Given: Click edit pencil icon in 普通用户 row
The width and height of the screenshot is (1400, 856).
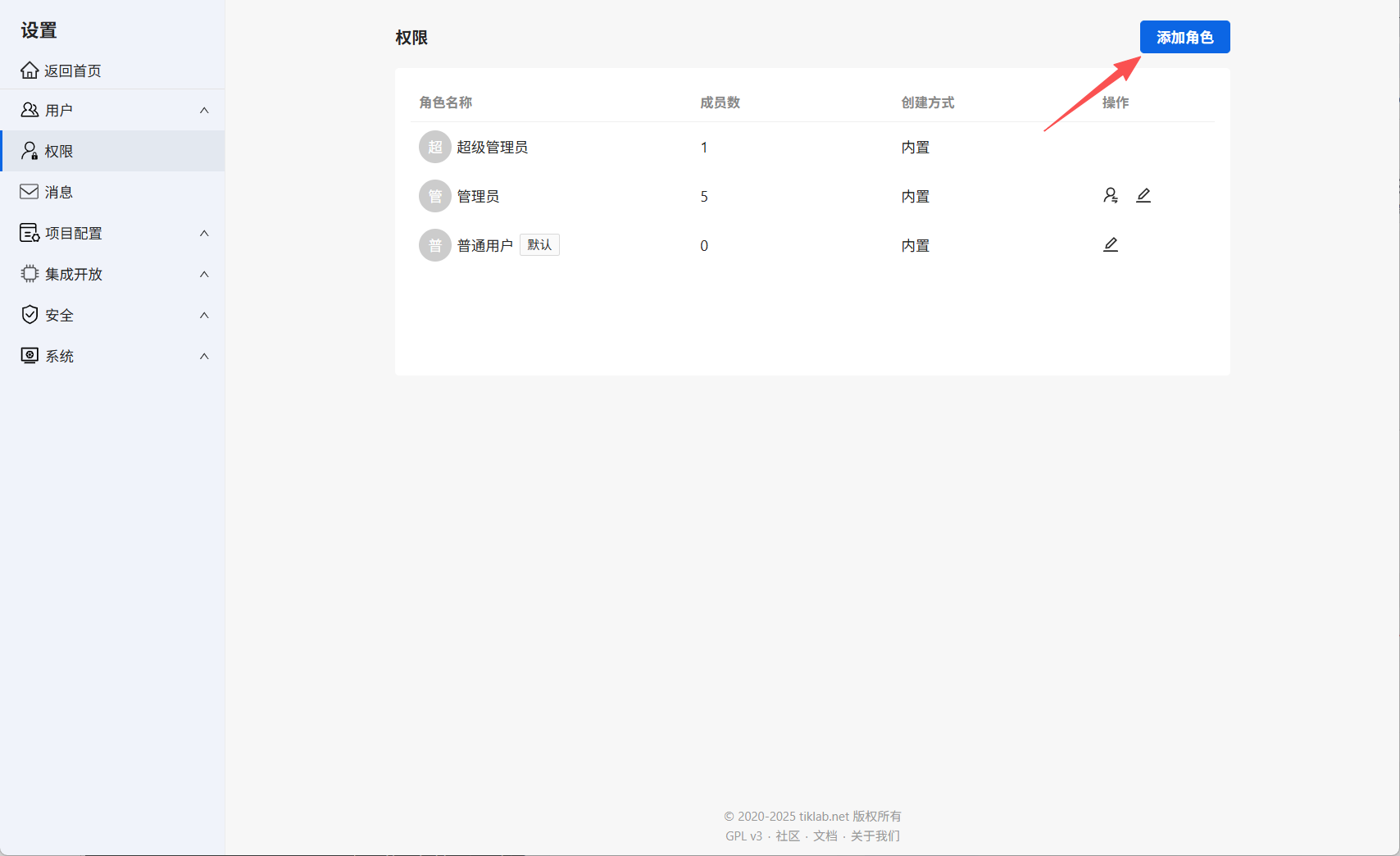Looking at the screenshot, I should click(x=1111, y=244).
